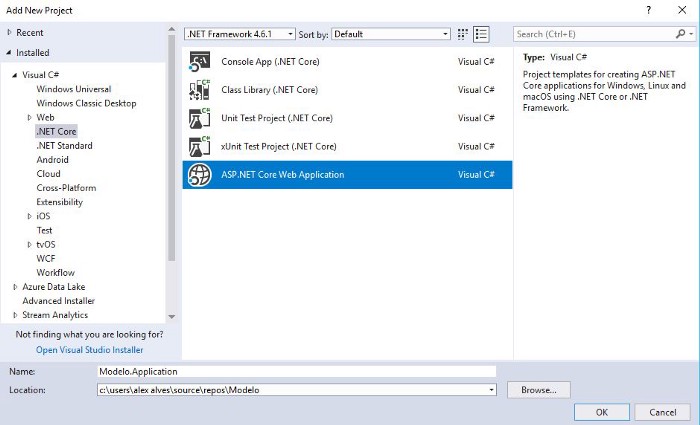Focus the Search (Ctrl+E) box
This screenshot has height=425, width=700.
click(595, 34)
